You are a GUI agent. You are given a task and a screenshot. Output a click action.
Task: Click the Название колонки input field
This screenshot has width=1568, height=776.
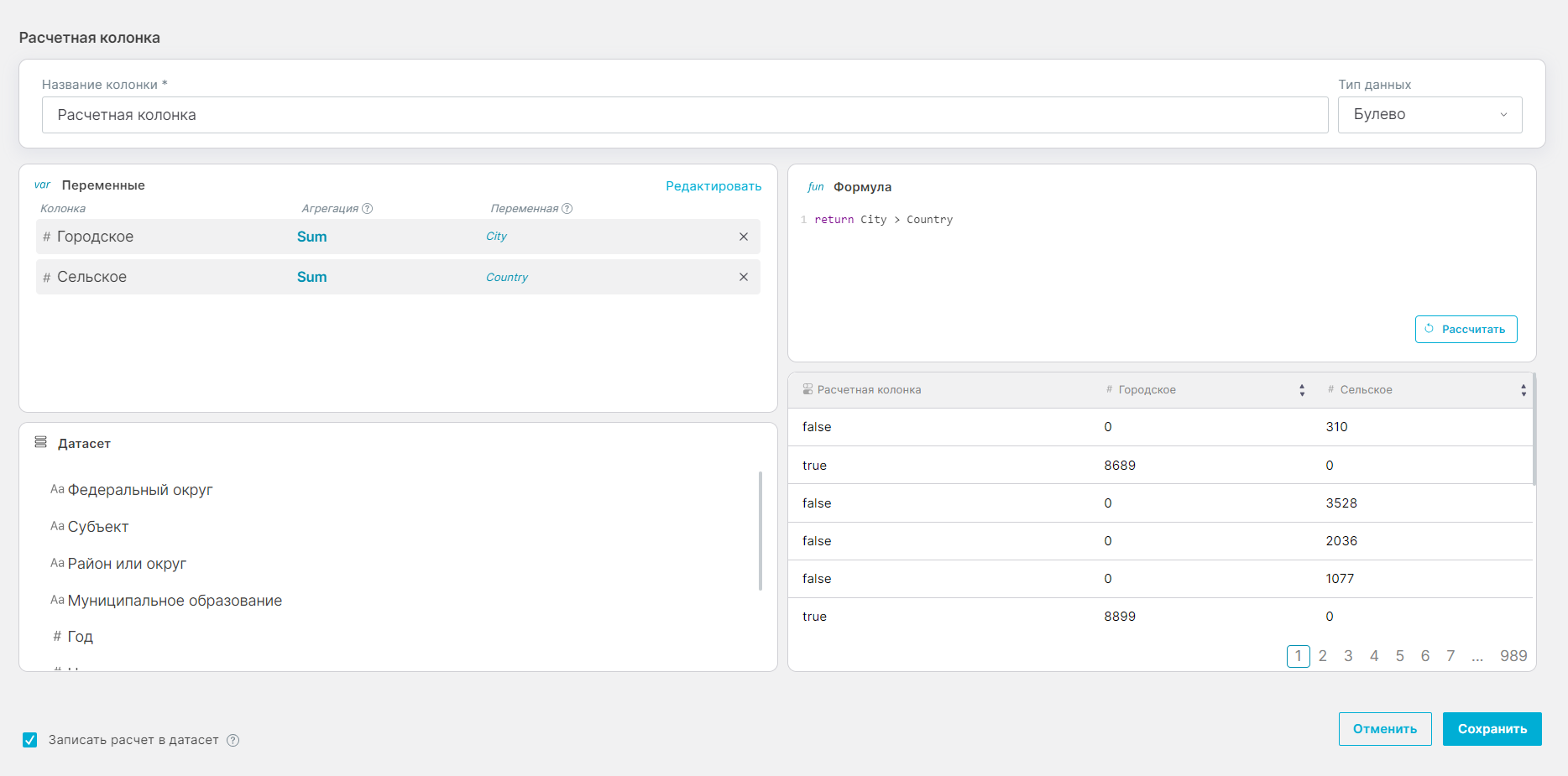pos(684,115)
